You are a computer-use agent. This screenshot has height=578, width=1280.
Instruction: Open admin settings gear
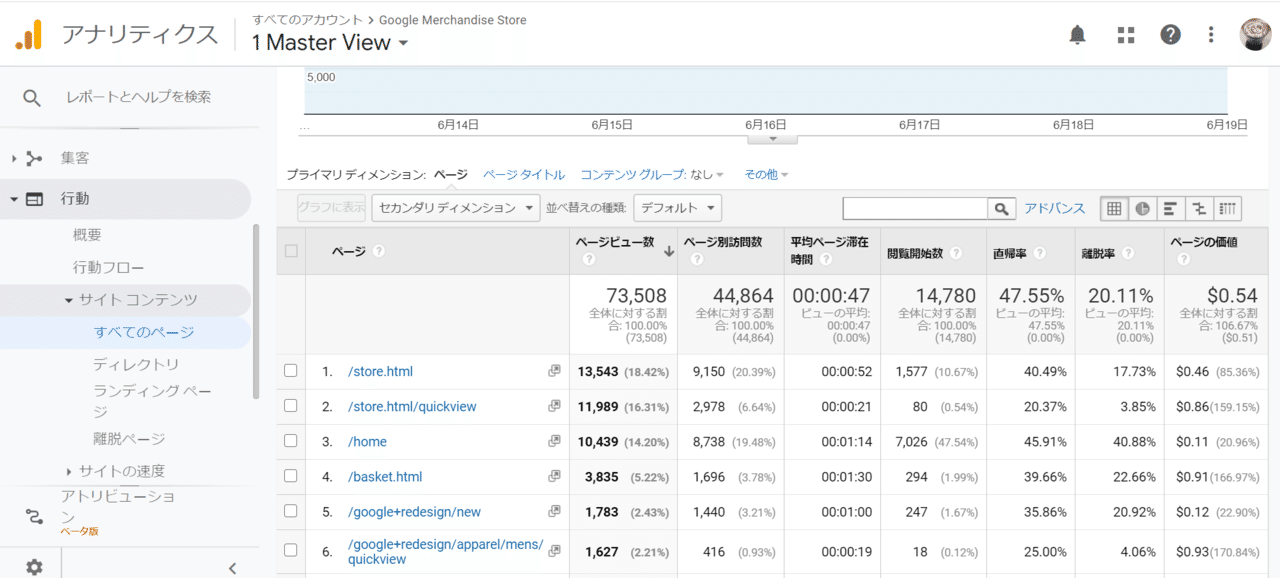34,567
